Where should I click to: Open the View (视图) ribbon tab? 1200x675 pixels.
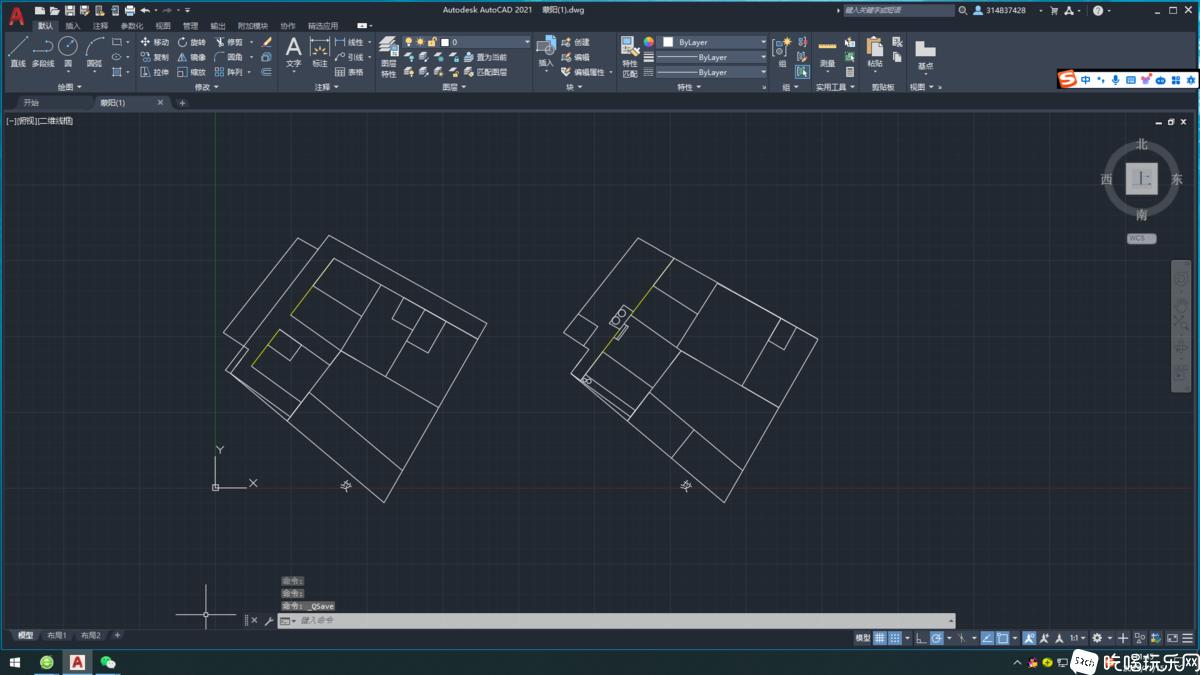163,26
